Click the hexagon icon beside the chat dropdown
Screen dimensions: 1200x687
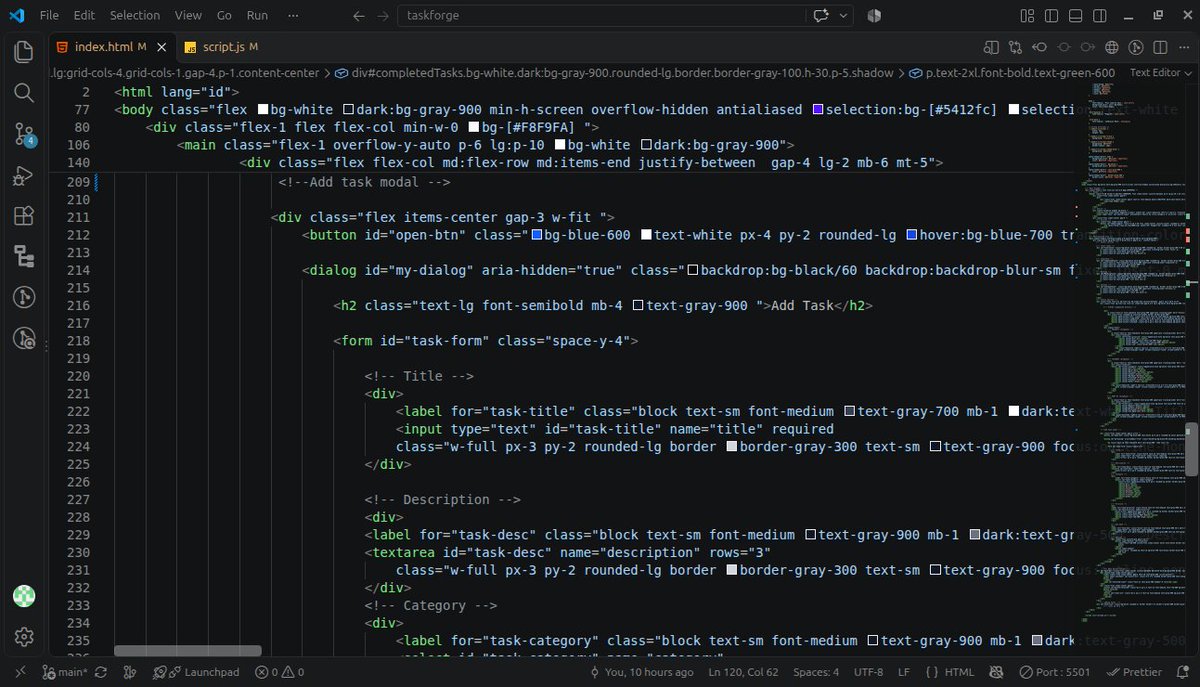[x=874, y=16]
